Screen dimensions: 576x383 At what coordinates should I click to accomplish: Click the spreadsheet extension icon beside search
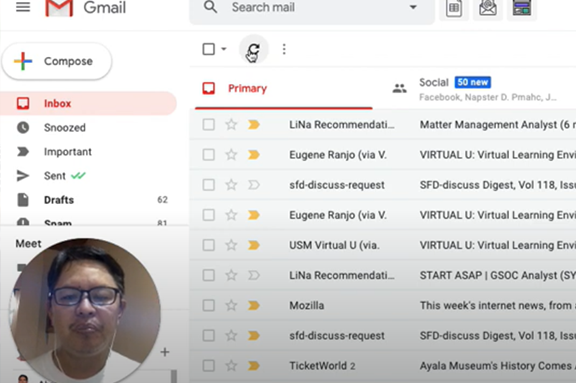click(454, 8)
